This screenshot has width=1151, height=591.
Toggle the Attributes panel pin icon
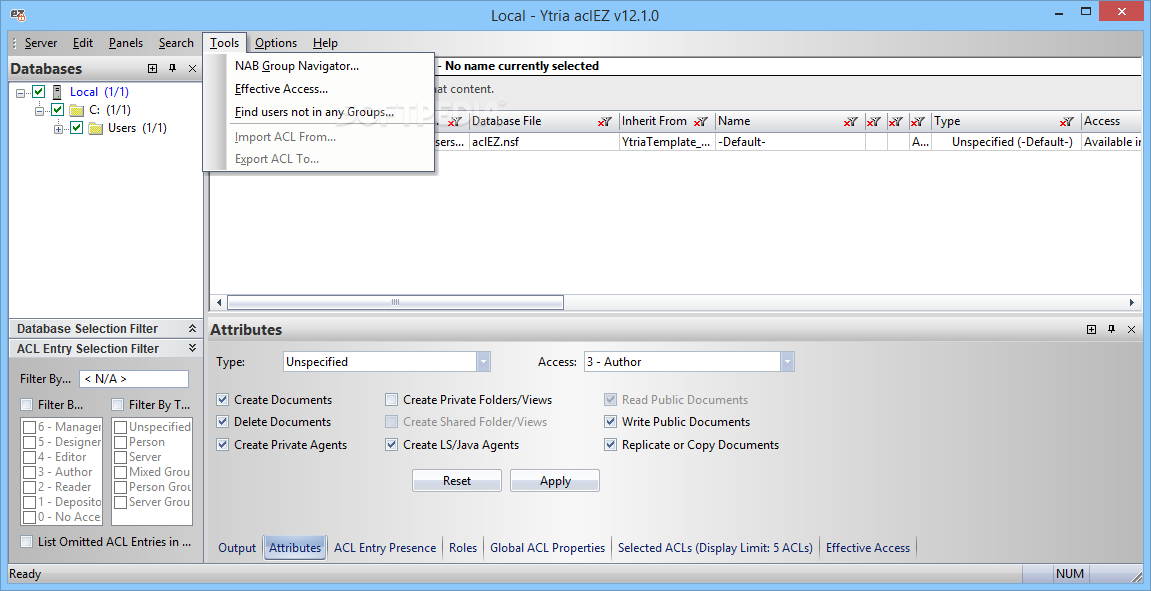tap(1111, 330)
